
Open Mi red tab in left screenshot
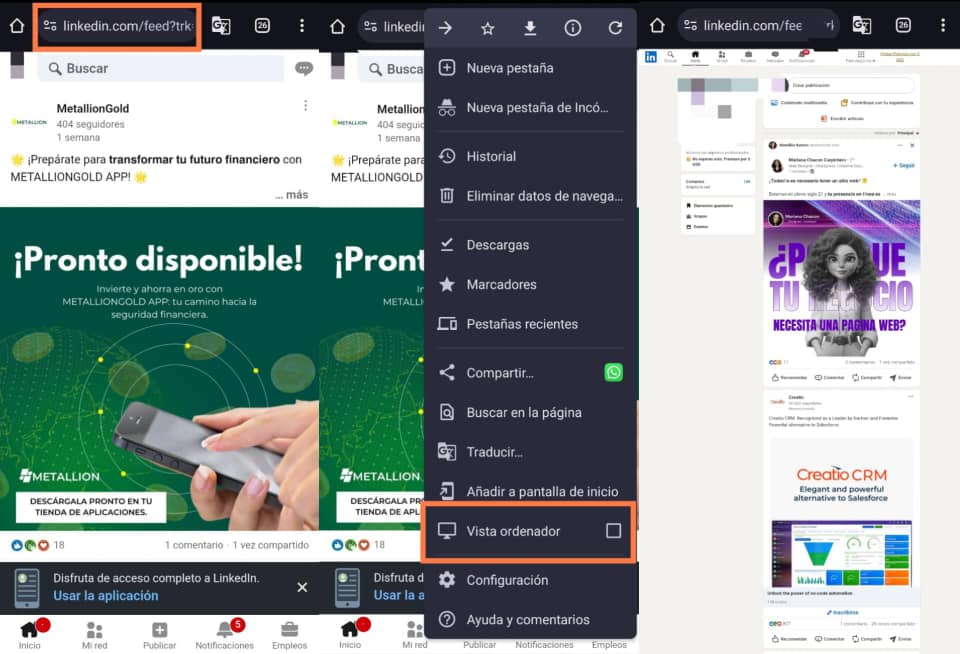pos(94,634)
